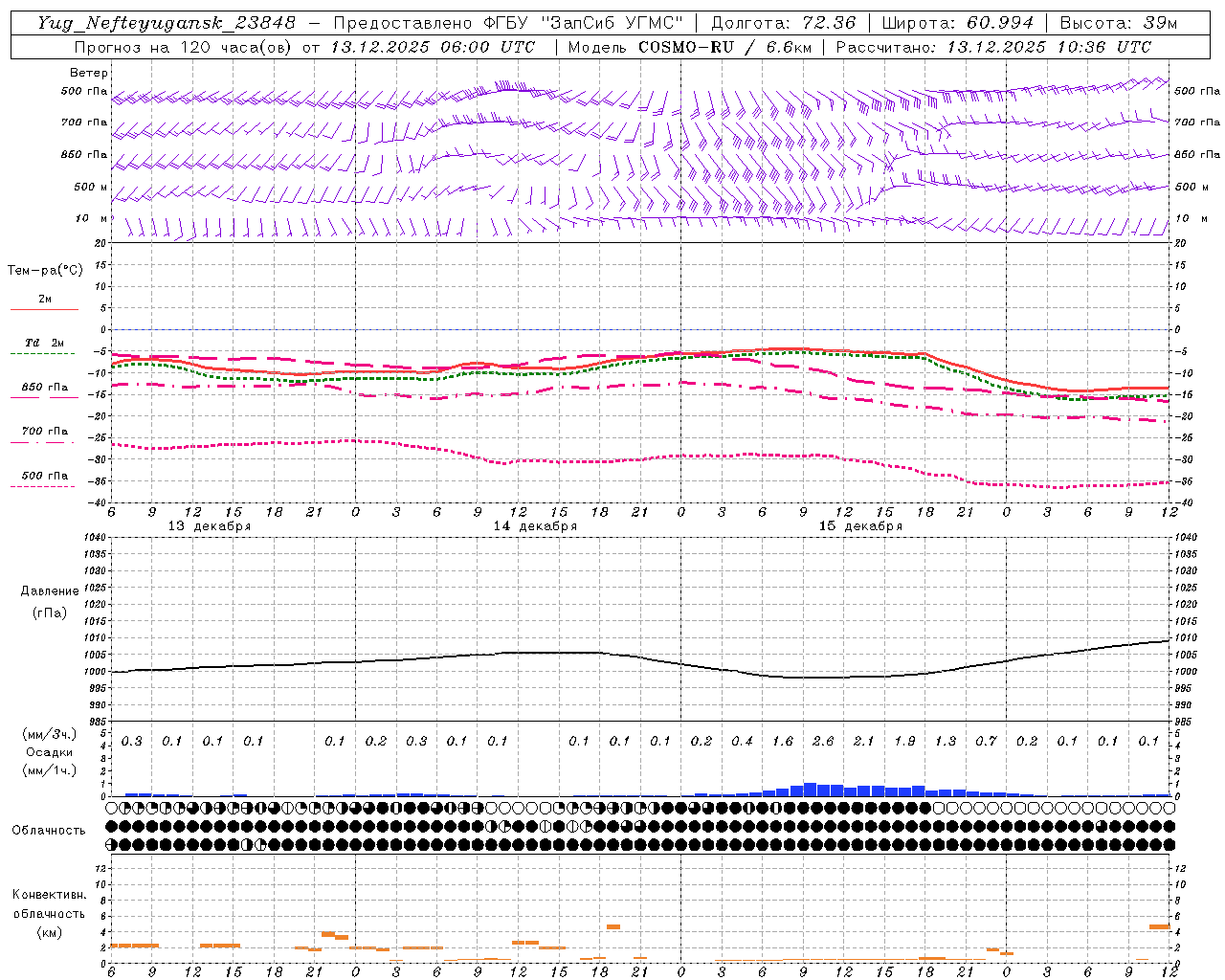The image size is (1225, 980).
Task: Click the 2.6 three-hour precipitation value
Action: (823, 742)
